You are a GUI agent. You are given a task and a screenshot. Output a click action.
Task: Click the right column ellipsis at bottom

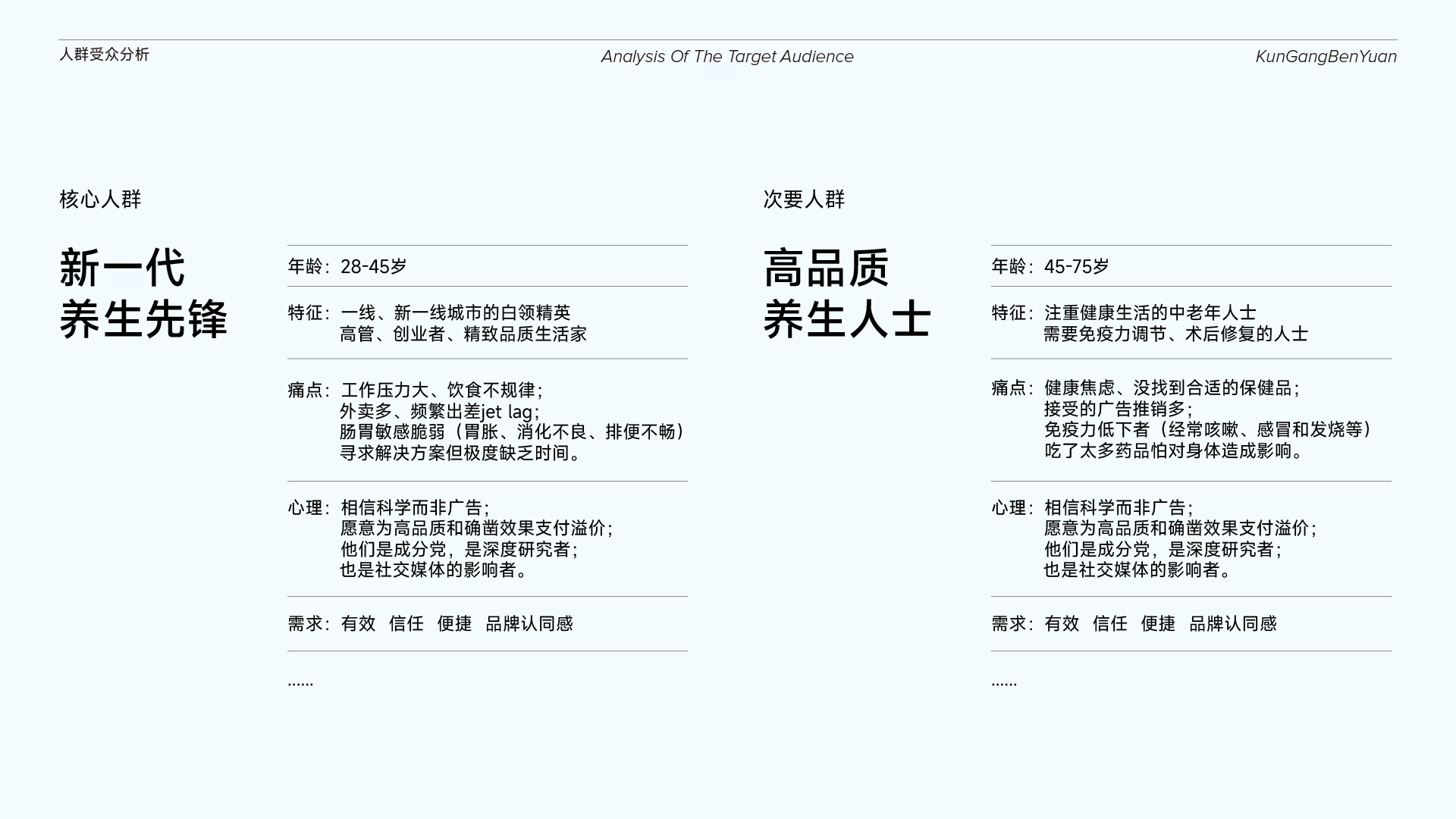tap(1004, 682)
